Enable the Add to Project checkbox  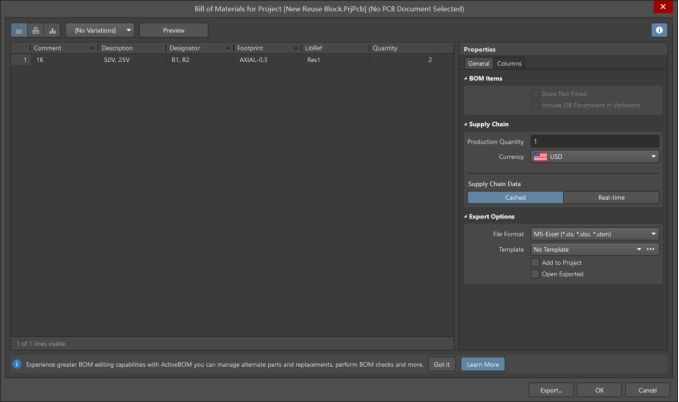tap(536, 262)
